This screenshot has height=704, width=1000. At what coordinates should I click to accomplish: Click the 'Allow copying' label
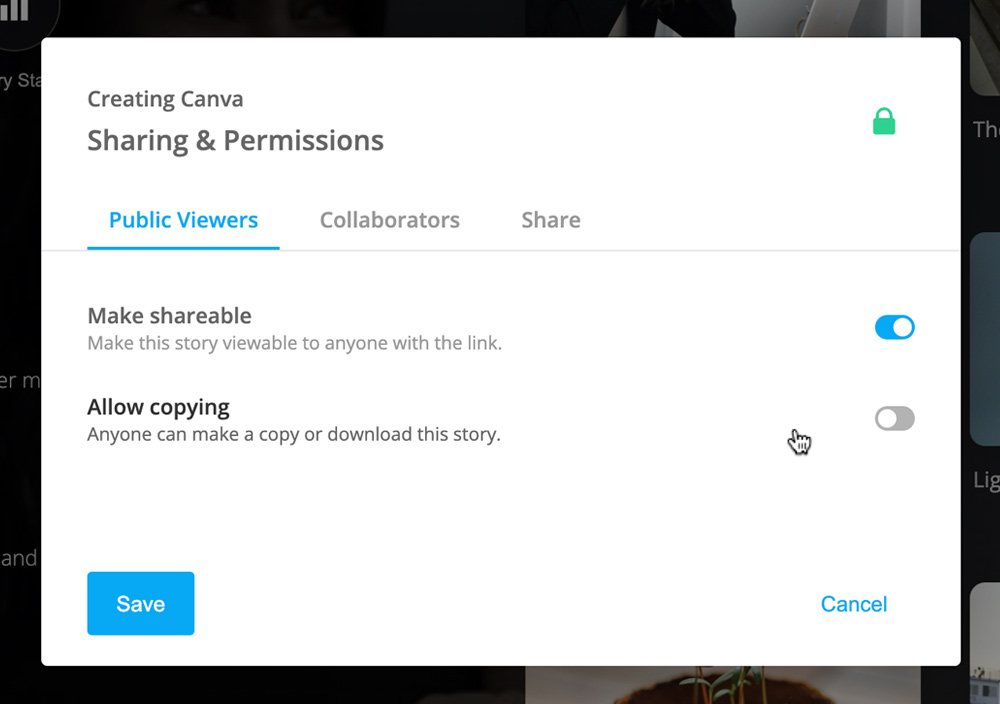(158, 407)
